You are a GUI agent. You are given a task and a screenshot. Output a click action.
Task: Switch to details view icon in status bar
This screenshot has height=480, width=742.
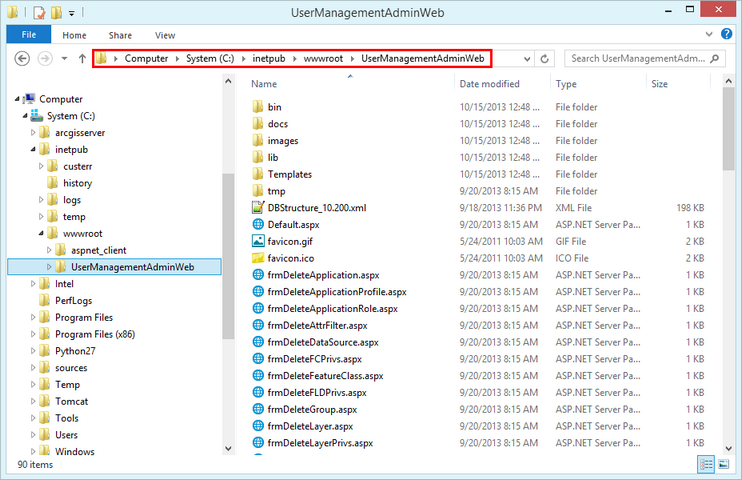click(x=706, y=464)
